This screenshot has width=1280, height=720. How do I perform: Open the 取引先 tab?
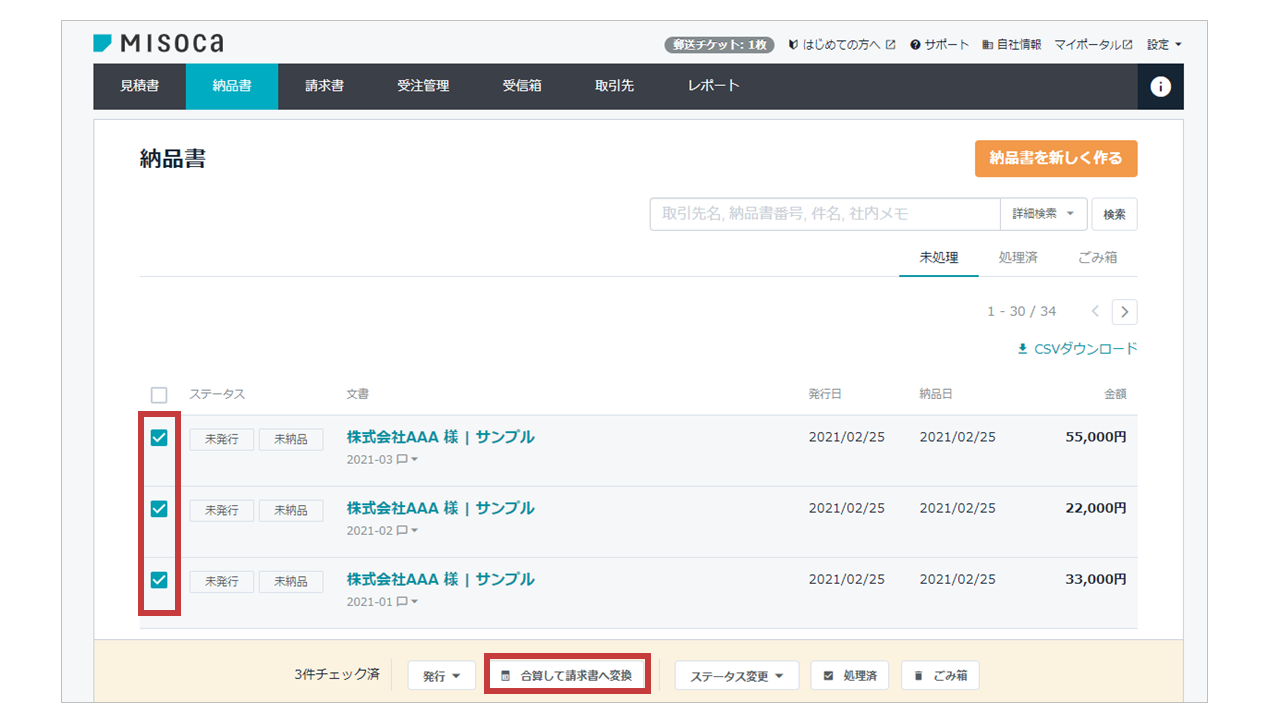point(615,86)
